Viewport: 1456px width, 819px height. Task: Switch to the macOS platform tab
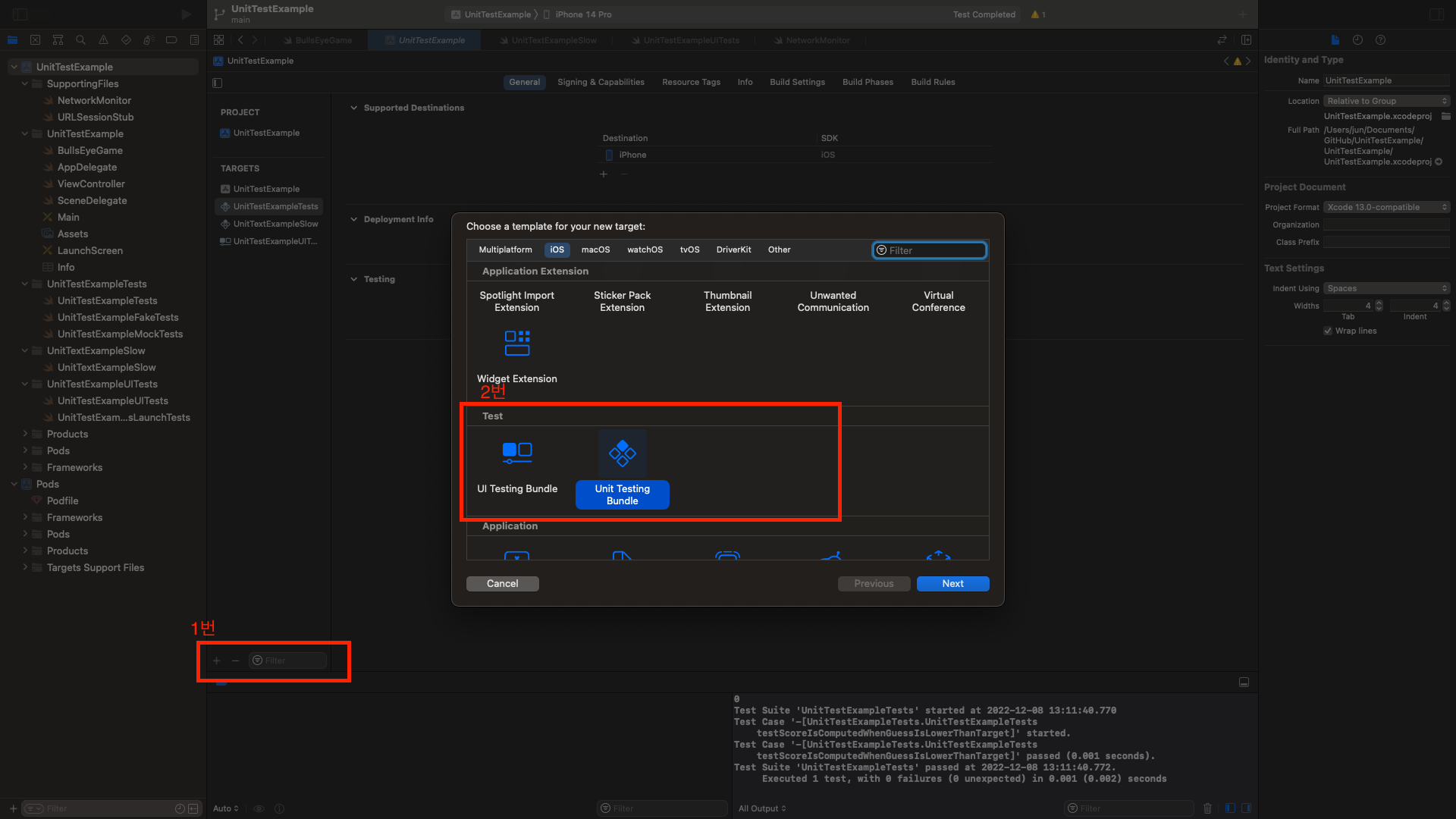(x=595, y=249)
